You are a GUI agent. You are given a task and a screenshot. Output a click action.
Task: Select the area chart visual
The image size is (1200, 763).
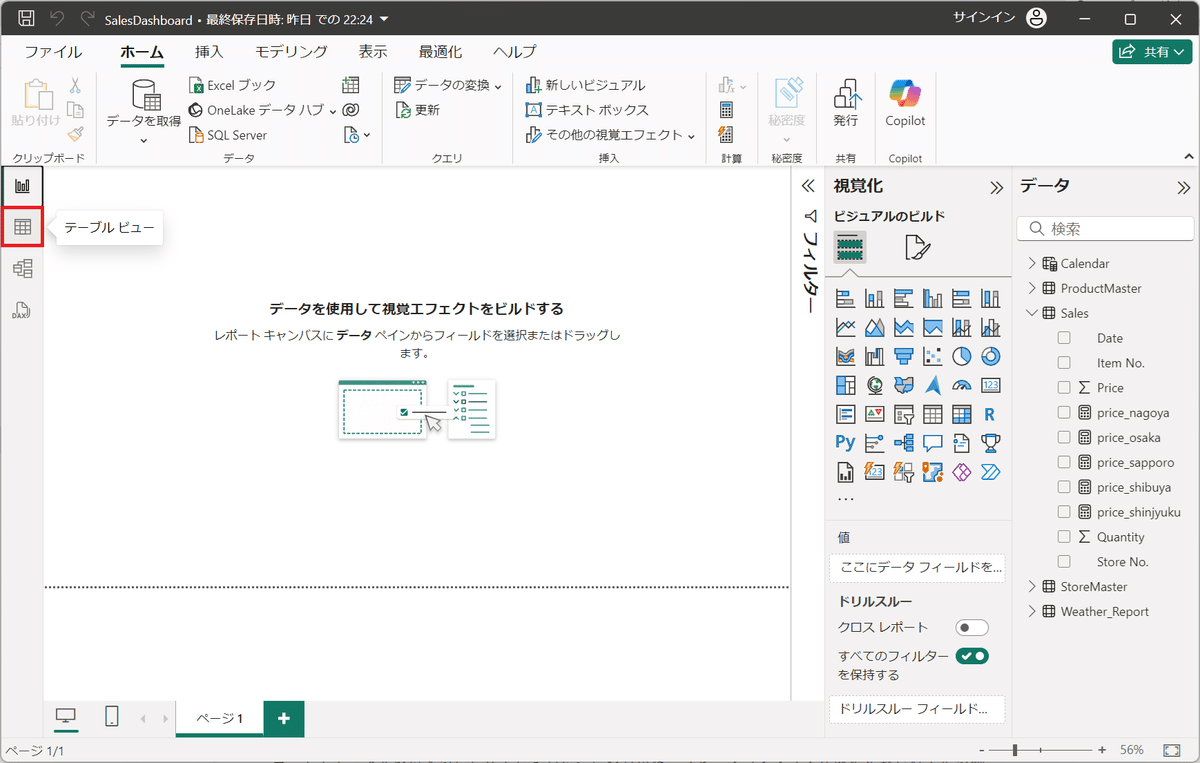pyautogui.click(x=874, y=327)
